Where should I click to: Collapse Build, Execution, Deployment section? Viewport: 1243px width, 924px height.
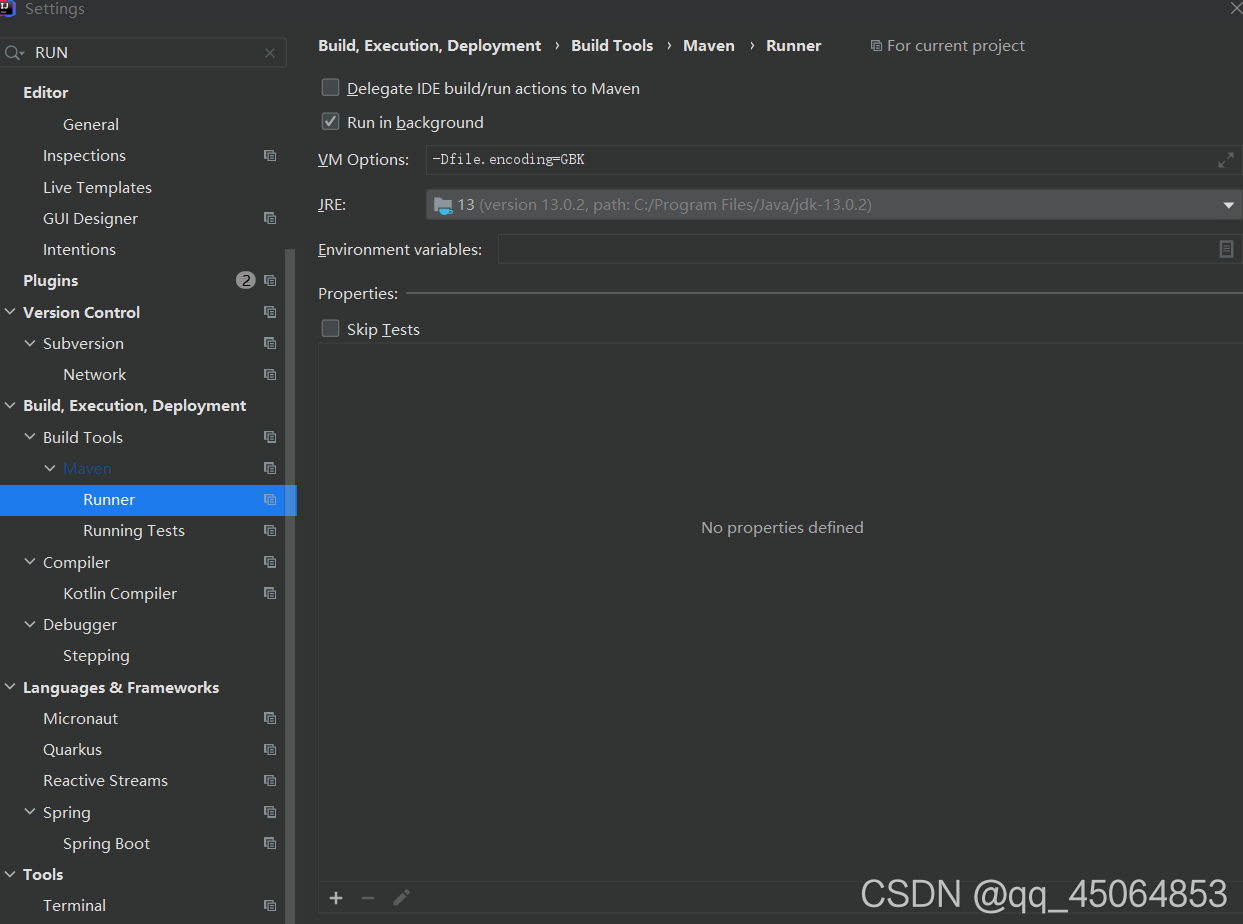click(x=10, y=405)
